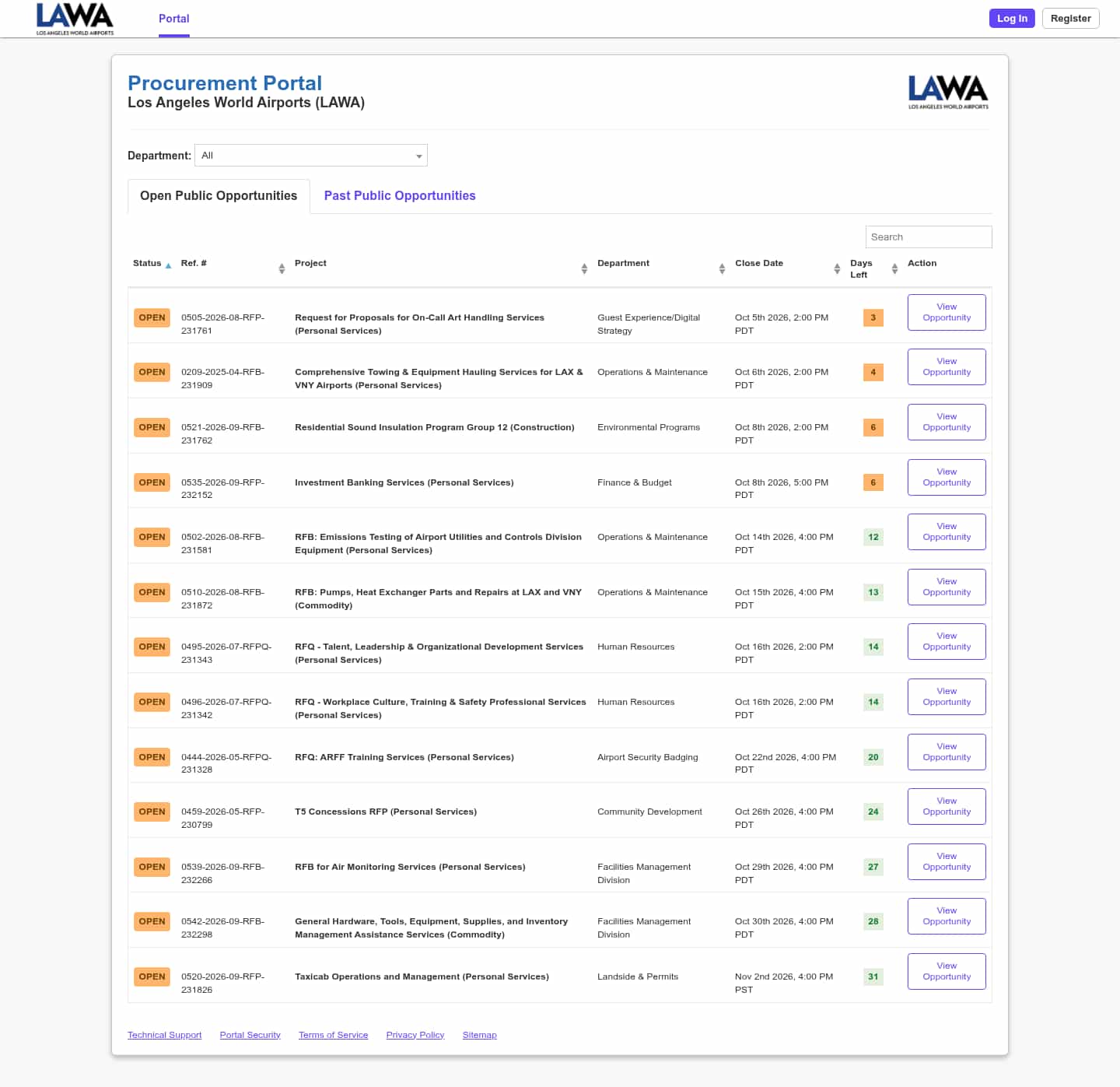1120x1087 pixels.
Task: Open the Technical Support link
Action: point(164,1035)
